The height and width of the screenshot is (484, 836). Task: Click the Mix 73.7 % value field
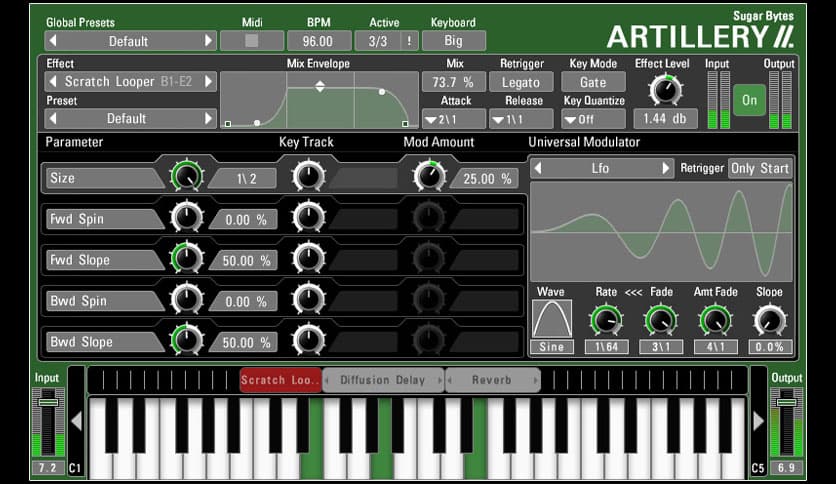point(453,82)
